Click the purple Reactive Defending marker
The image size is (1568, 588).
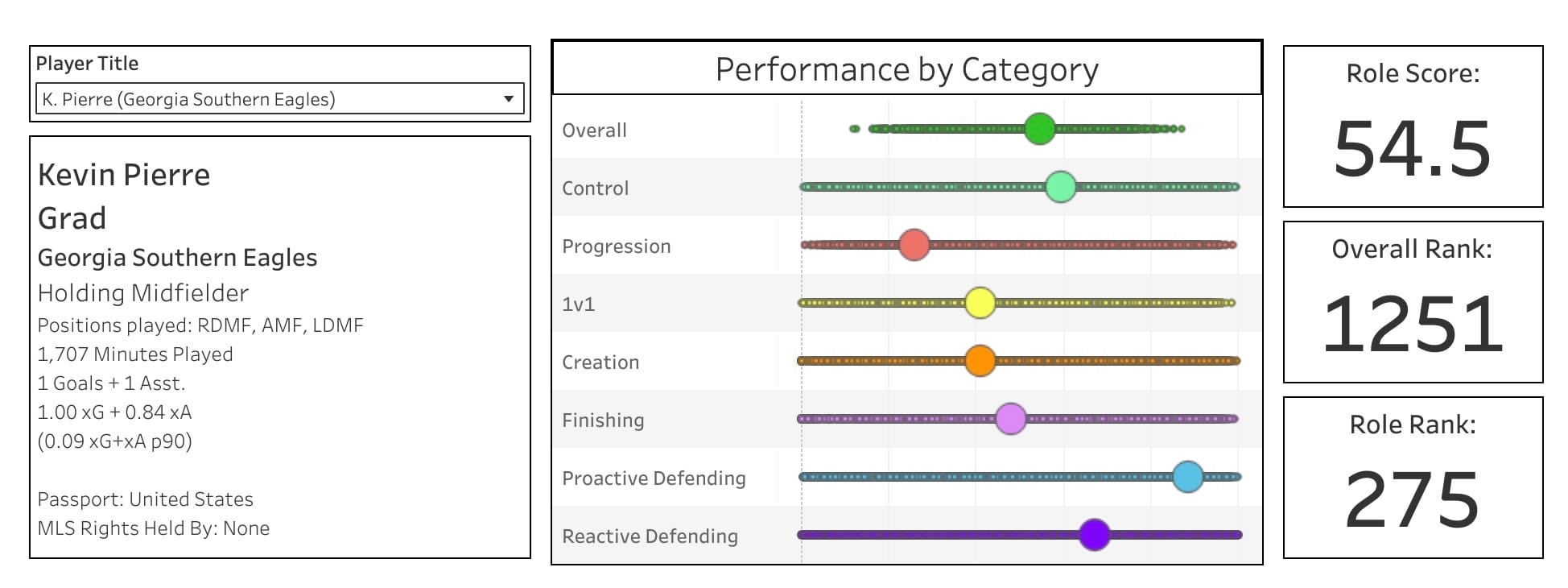coord(1094,535)
